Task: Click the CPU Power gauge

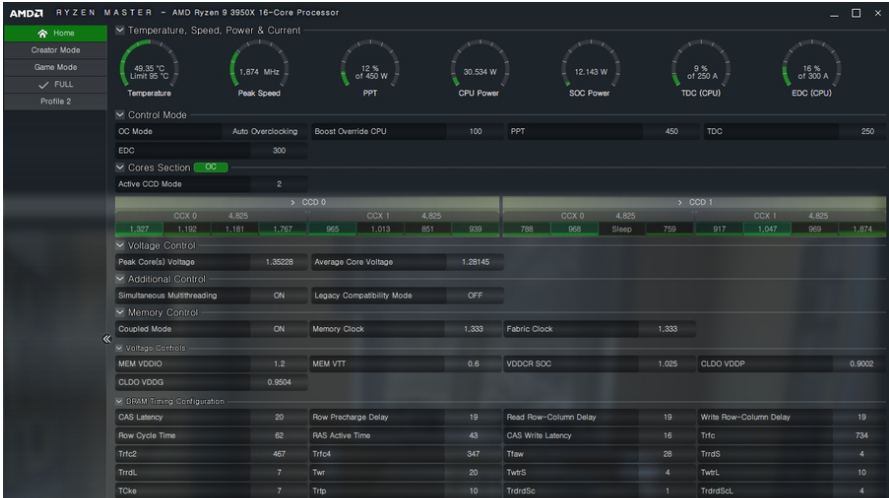Action: click(x=480, y=69)
